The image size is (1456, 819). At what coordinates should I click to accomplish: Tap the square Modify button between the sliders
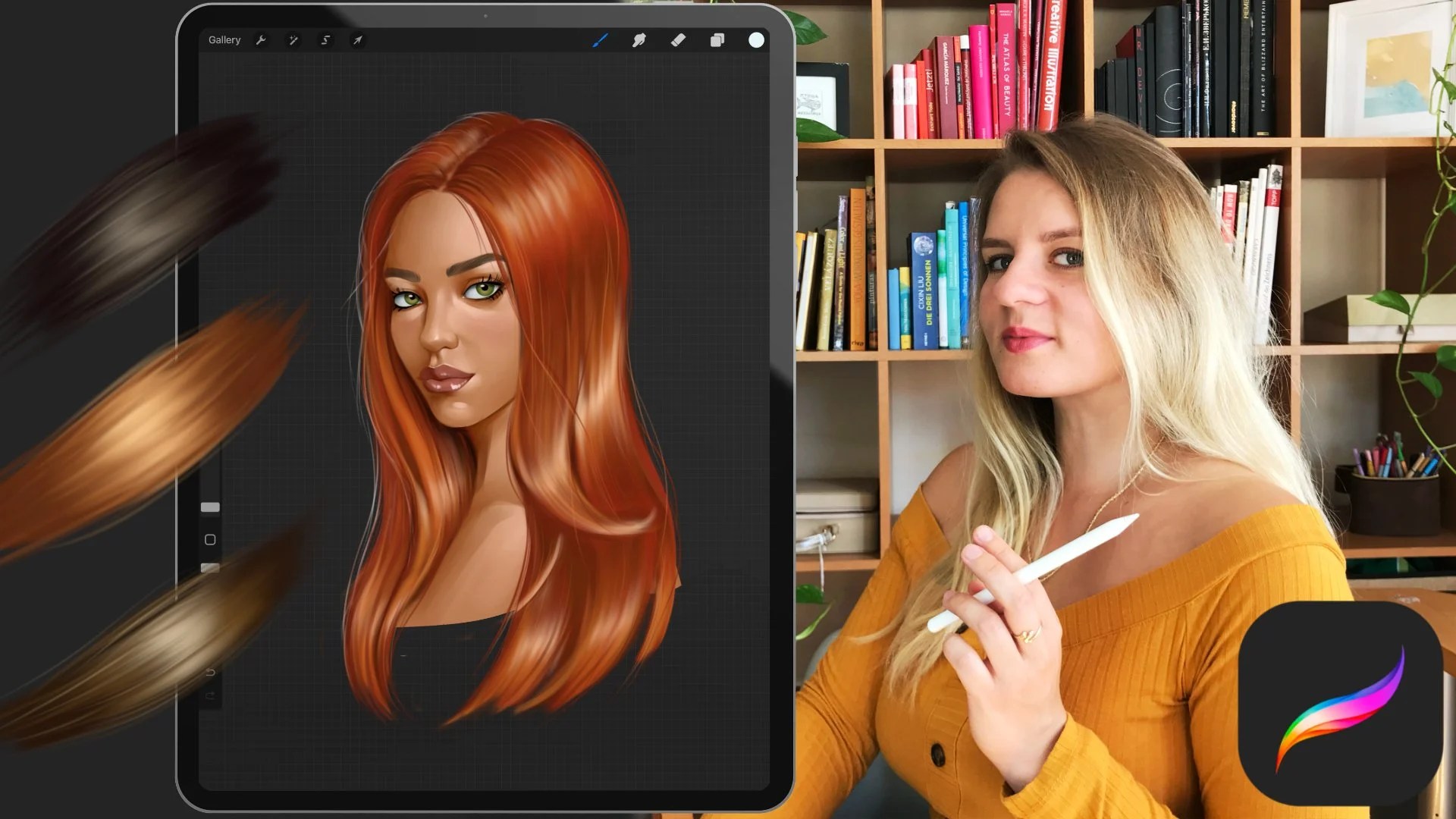(209, 538)
